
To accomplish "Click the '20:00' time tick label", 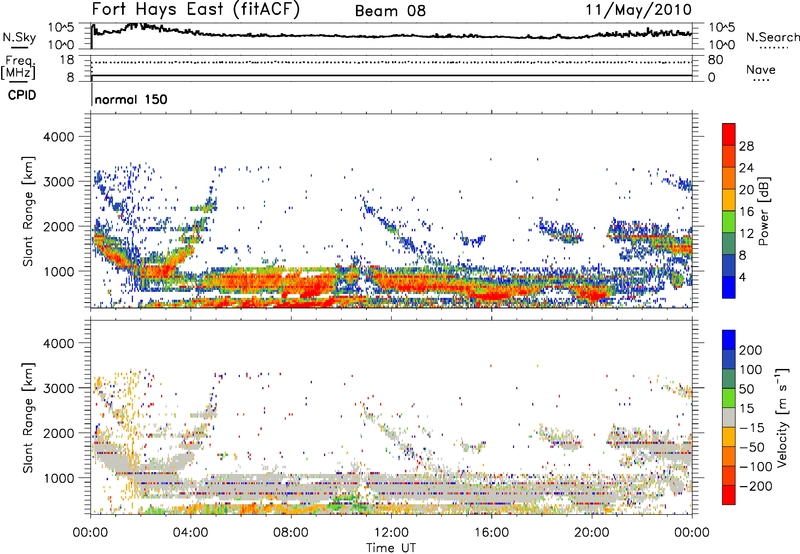I will coord(592,533).
